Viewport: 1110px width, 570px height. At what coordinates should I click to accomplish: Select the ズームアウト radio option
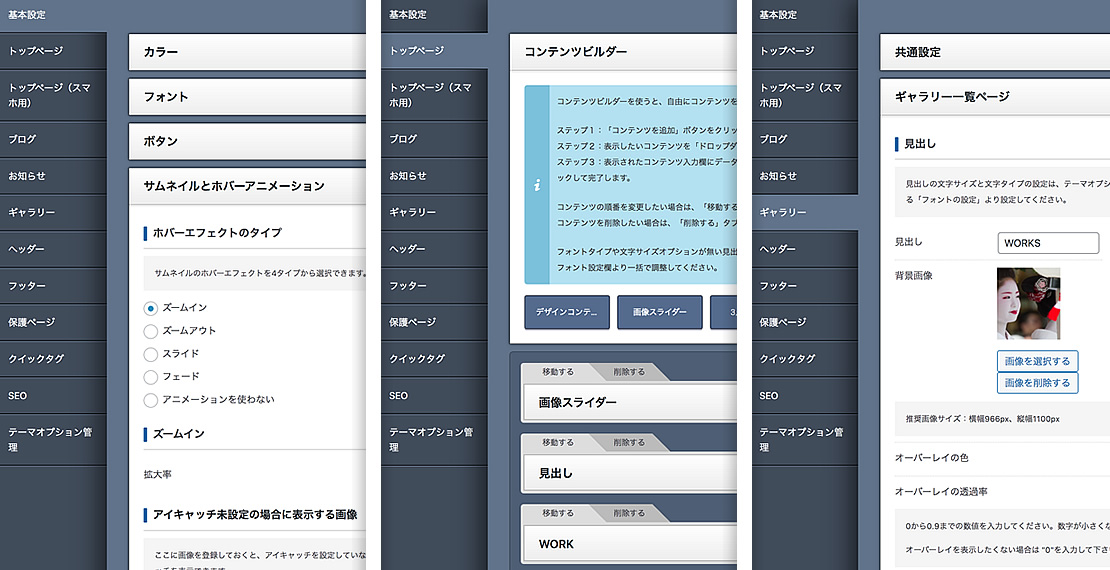[150, 331]
